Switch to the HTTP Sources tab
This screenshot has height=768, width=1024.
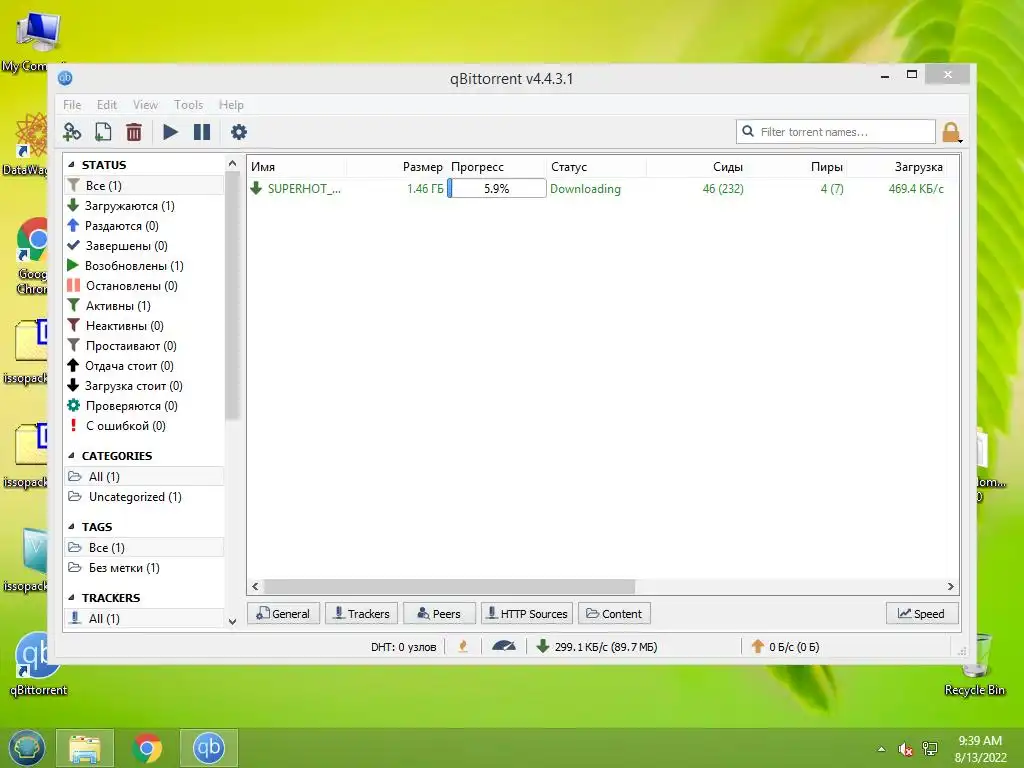pyautogui.click(x=527, y=614)
